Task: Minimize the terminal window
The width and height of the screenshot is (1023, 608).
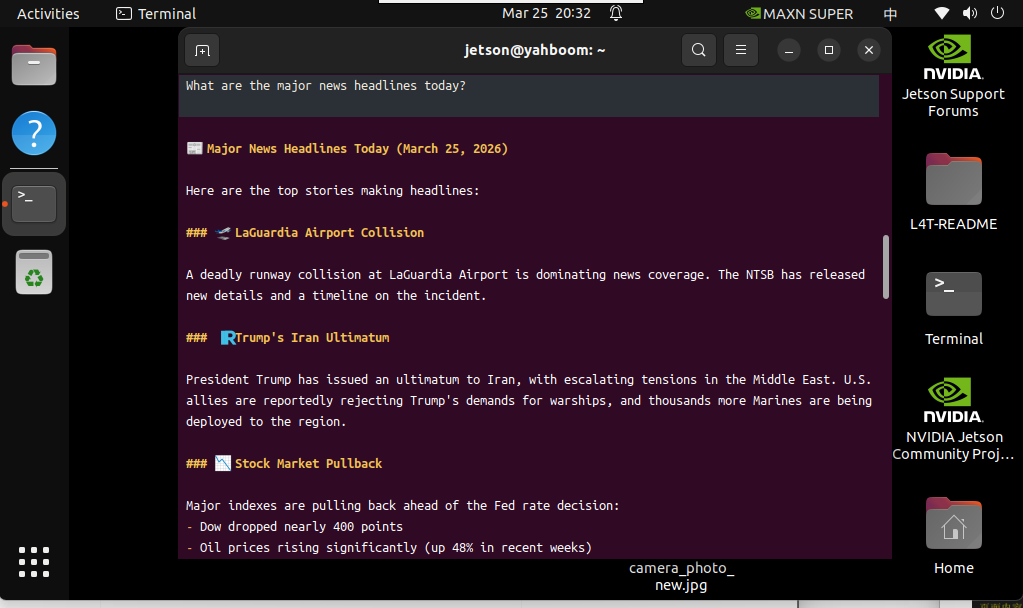Action: (789, 50)
